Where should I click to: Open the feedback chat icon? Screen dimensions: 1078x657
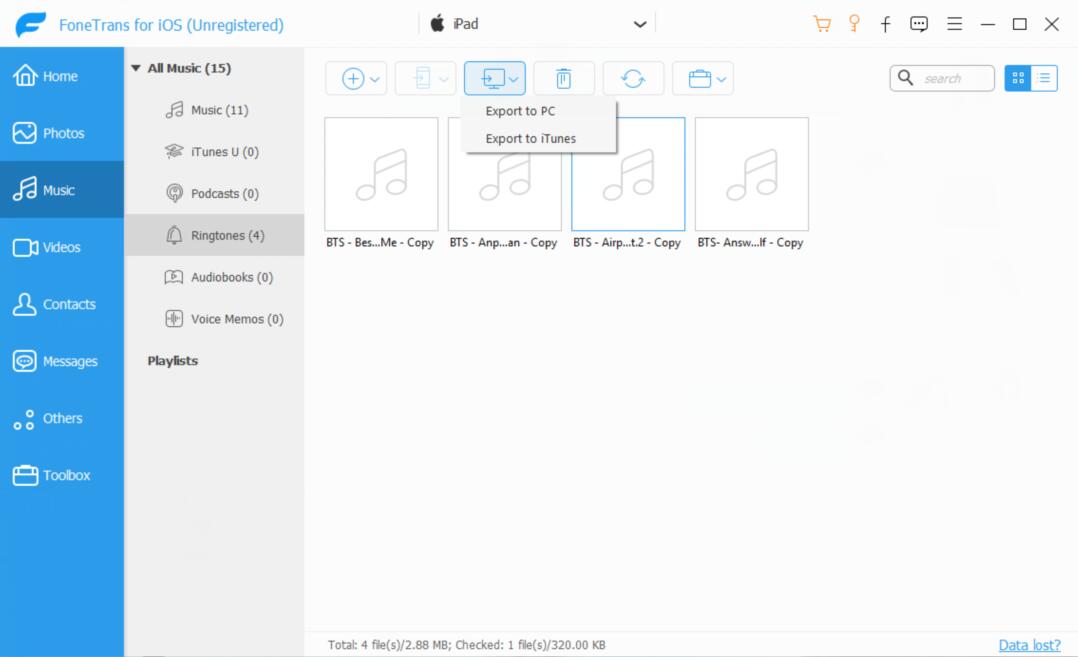pyautogui.click(x=918, y=24)
